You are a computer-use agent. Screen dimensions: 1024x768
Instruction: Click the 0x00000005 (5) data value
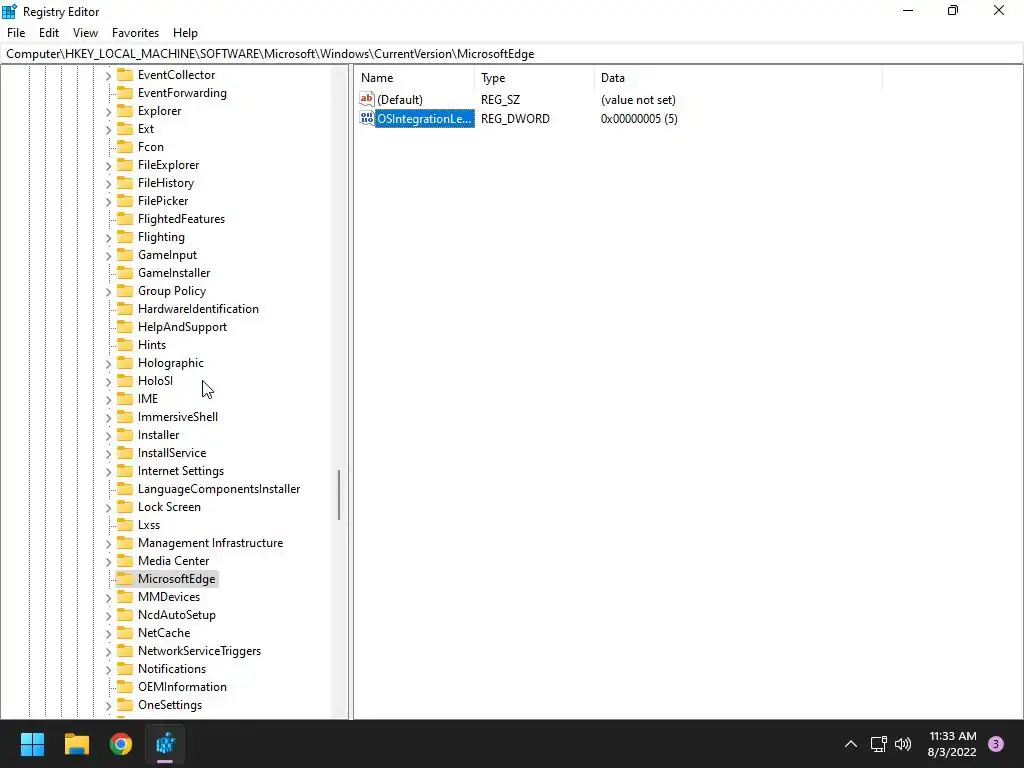tap(639, 119)
